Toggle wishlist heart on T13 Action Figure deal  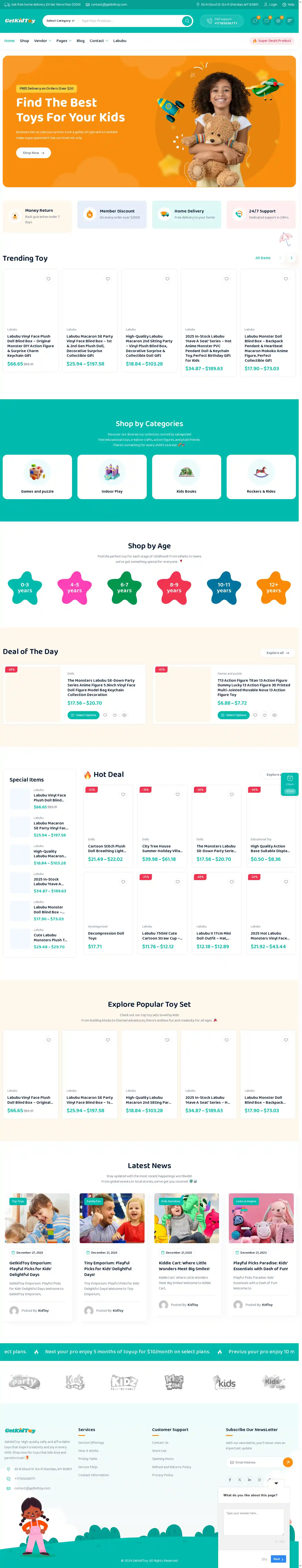[255, 715]
